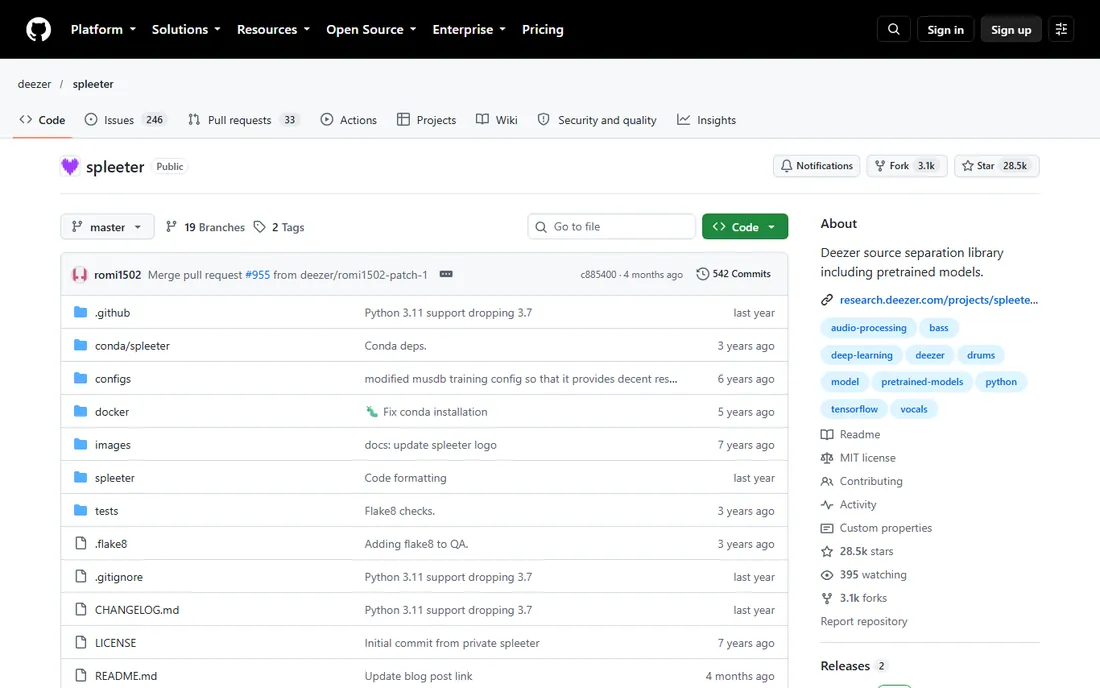This screenshot has width=1100, height=688.
Task: Open the search magnifier button
Action: point(894,29)
